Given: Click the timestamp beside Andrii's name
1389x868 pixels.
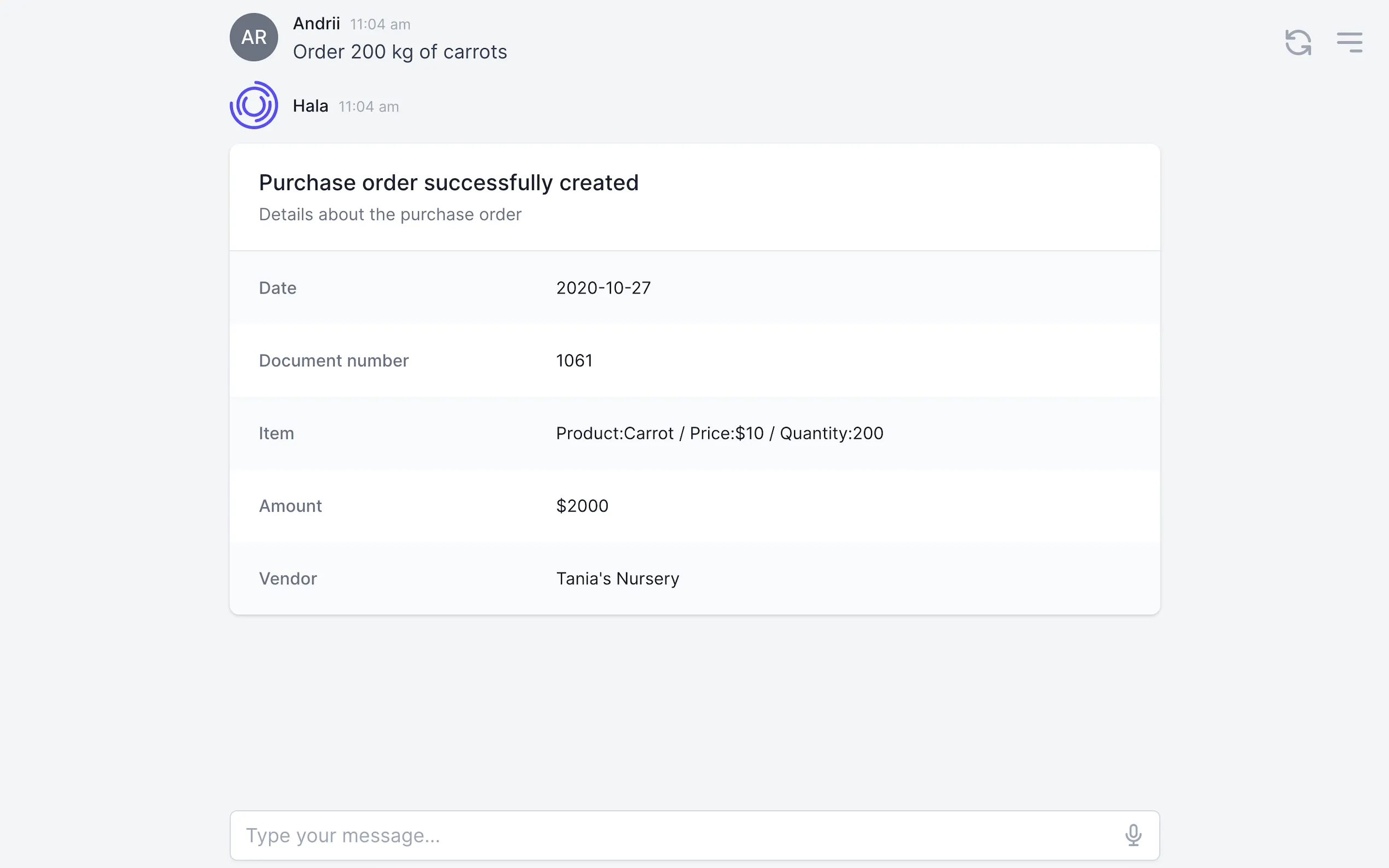Looking at the screenshot, I should [x=380, y=25].
